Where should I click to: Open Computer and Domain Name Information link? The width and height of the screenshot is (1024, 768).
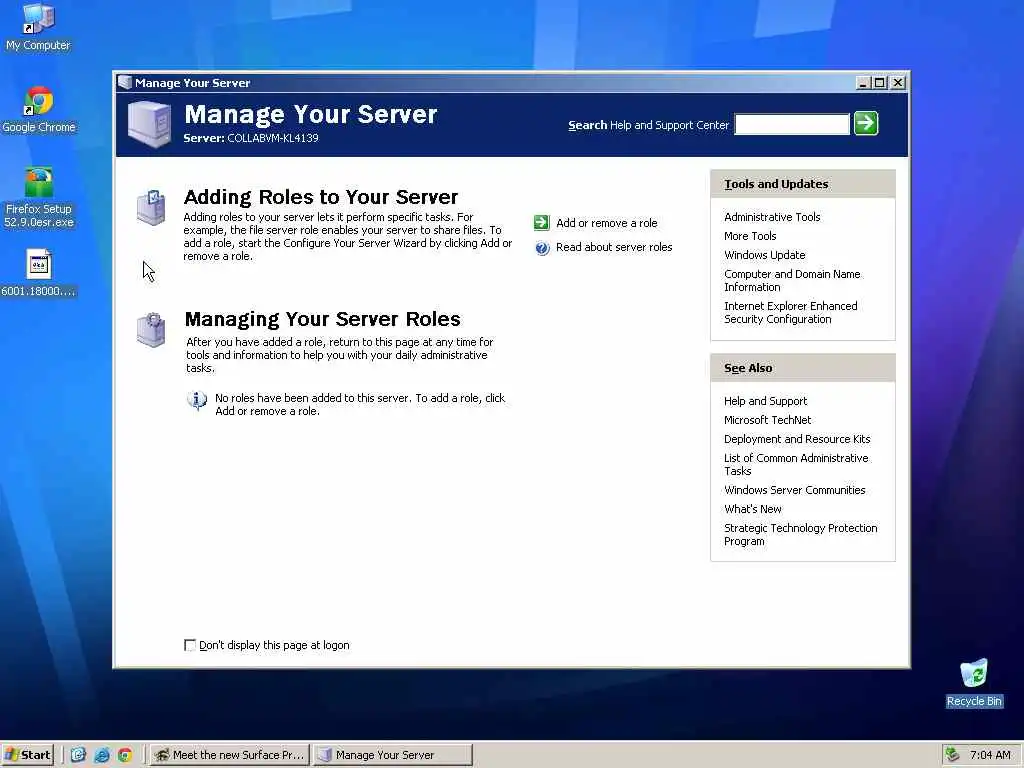pos(792,281)
